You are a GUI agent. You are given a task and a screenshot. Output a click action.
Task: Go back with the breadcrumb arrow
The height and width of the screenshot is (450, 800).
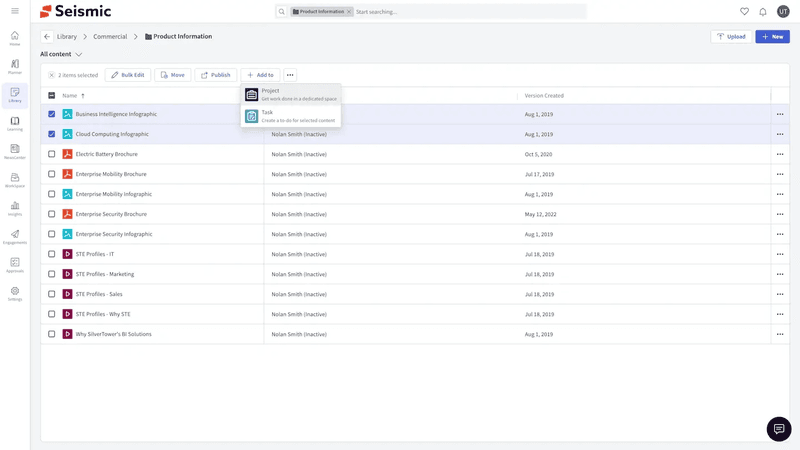47,37
